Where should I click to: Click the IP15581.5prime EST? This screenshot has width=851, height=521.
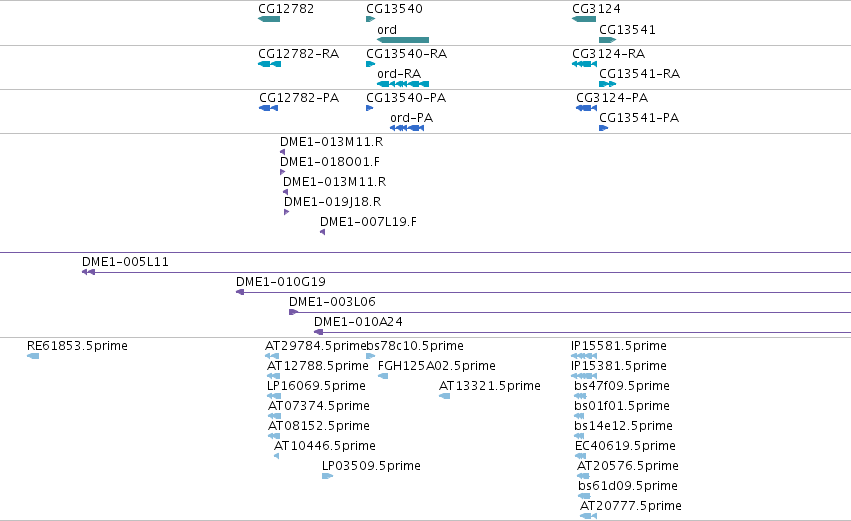(584, 356)
